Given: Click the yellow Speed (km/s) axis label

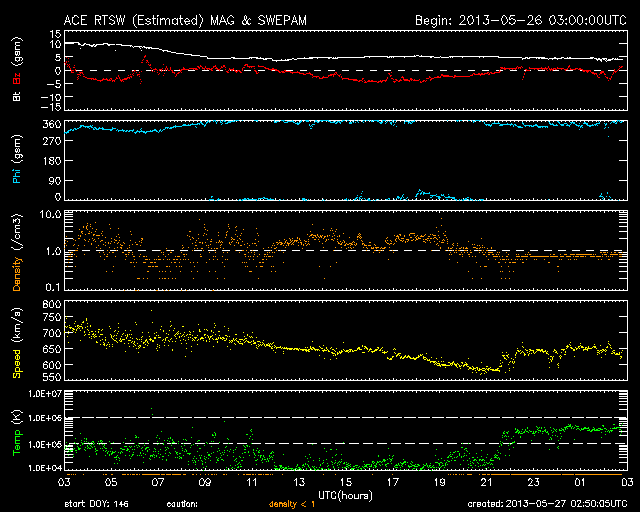Looking at the screenshot, I should click(x=17, y=341).
